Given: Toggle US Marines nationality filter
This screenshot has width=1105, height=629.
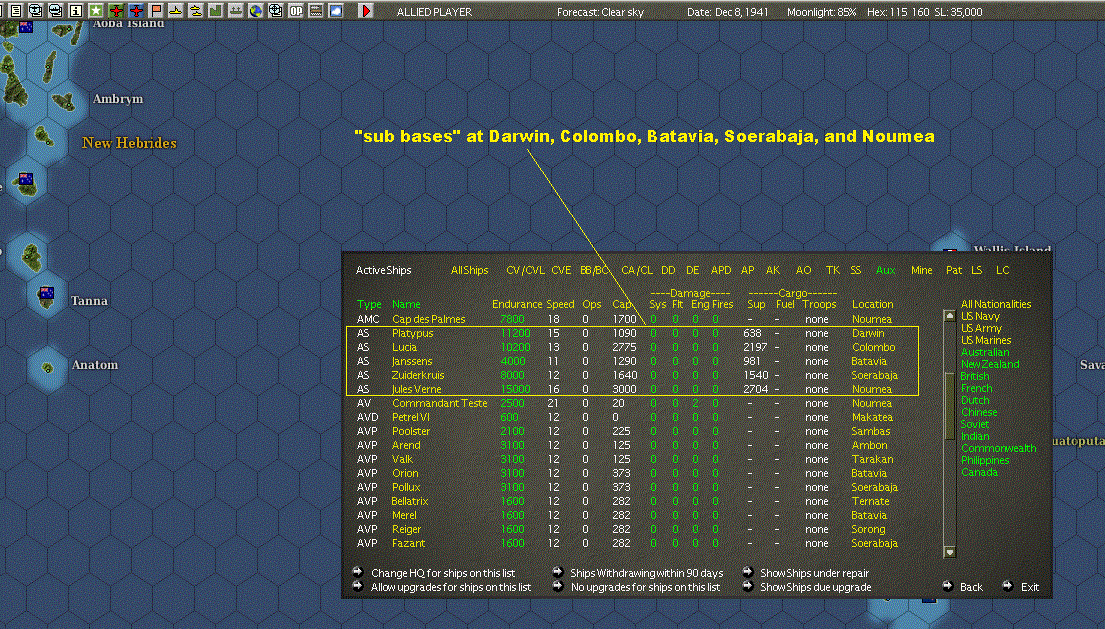Looking at the screenshot, I should click(986, 340).
